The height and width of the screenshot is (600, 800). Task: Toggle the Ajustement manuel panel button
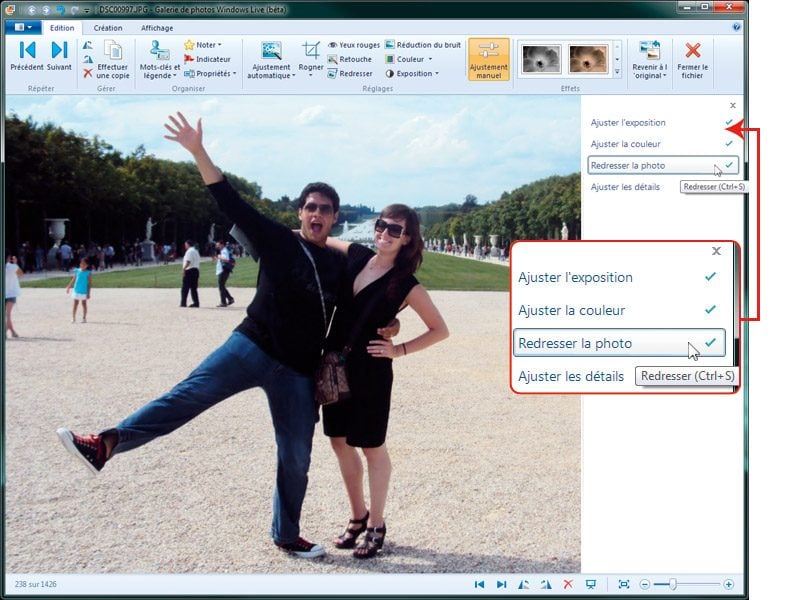tap(488, 58)
